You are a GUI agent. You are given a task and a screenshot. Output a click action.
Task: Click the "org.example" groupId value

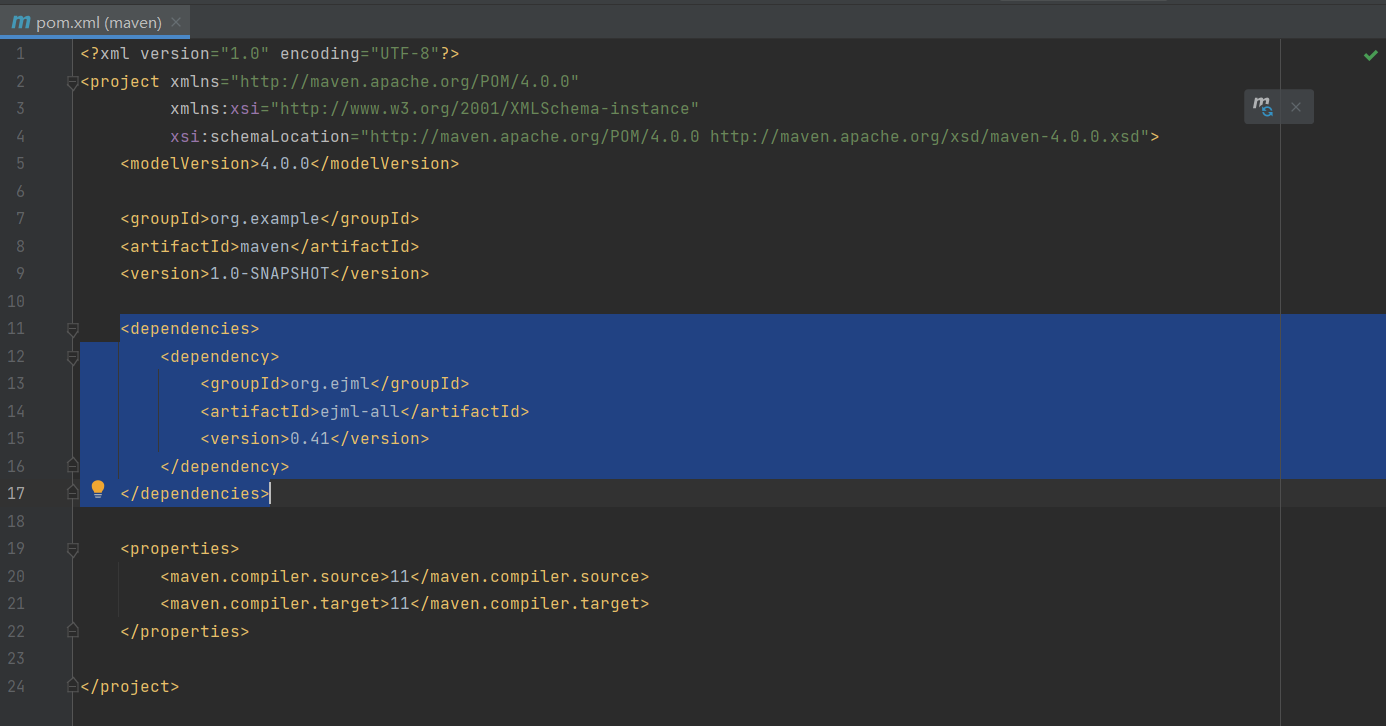pyautogui.click(x=265, y=218)
